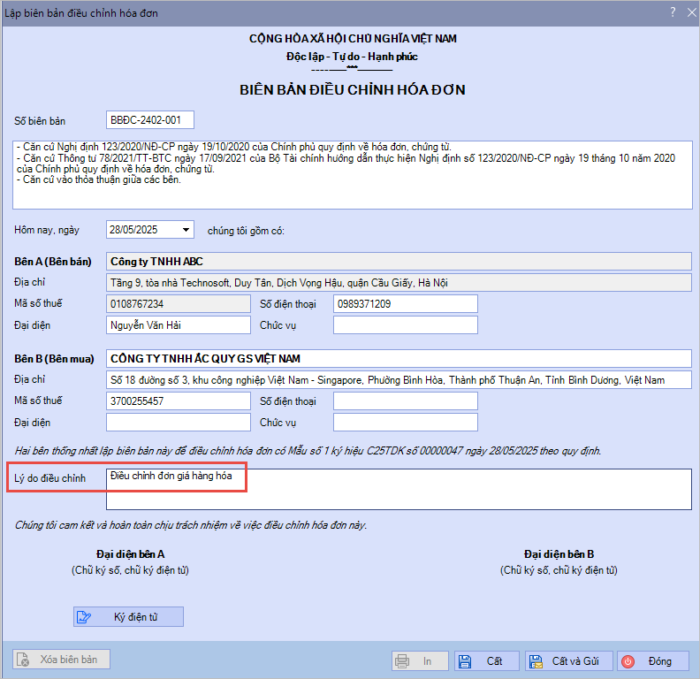Screen dimensions: 700x679
Task: Click the In print button
Action: 417,661
